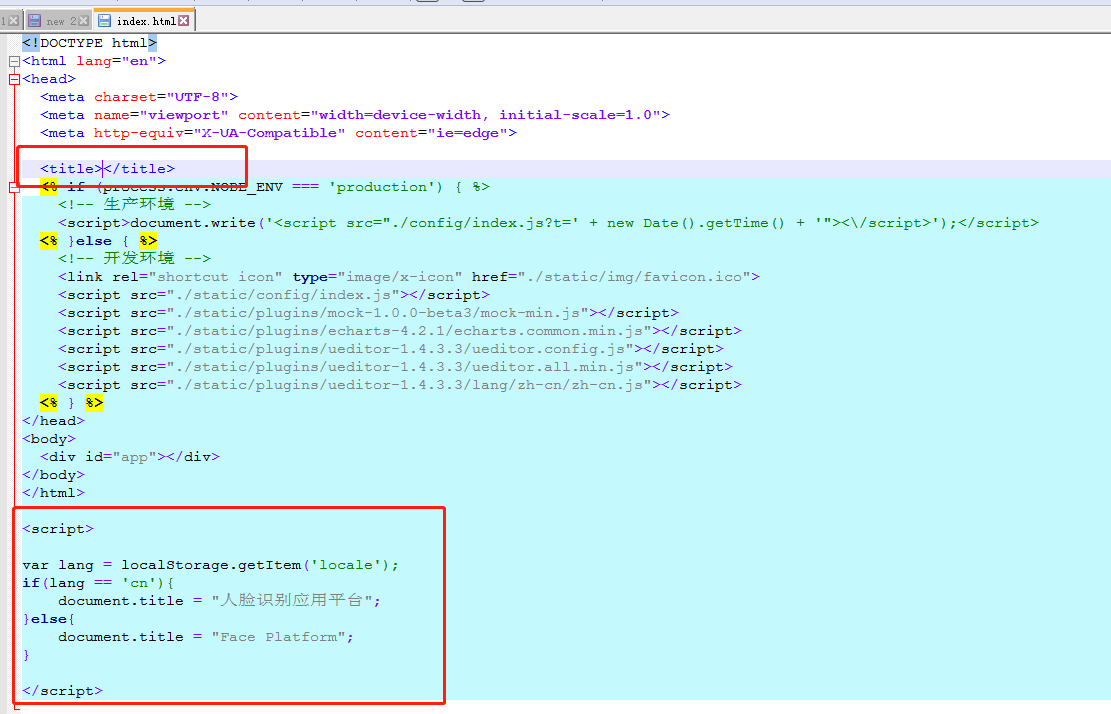Collapse the NODE_ENV if-block fold marker
The height and width of the screenshot is (714, 1111).
(x=14, y=188)
